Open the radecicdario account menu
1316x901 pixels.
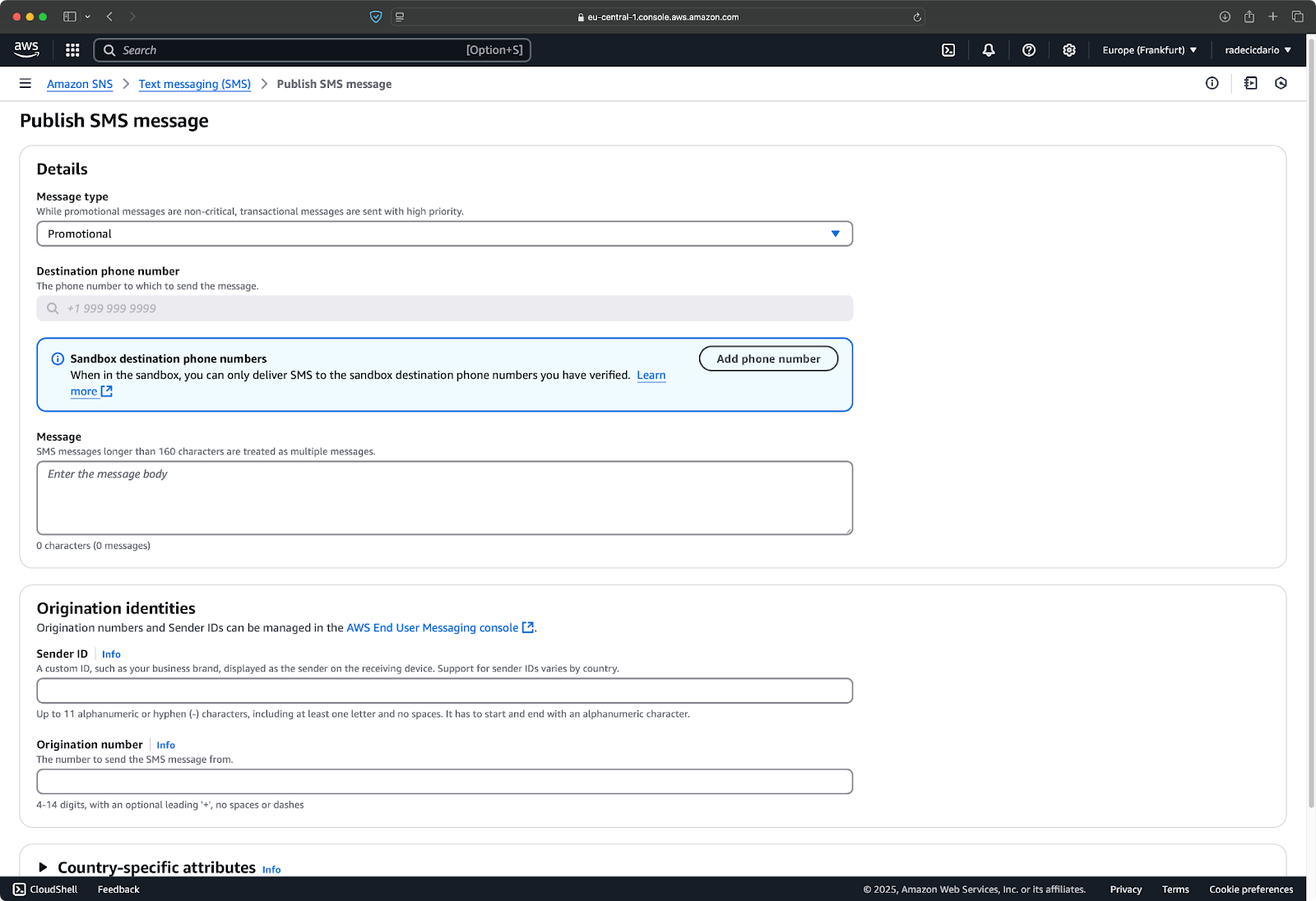coord(1258,50)
